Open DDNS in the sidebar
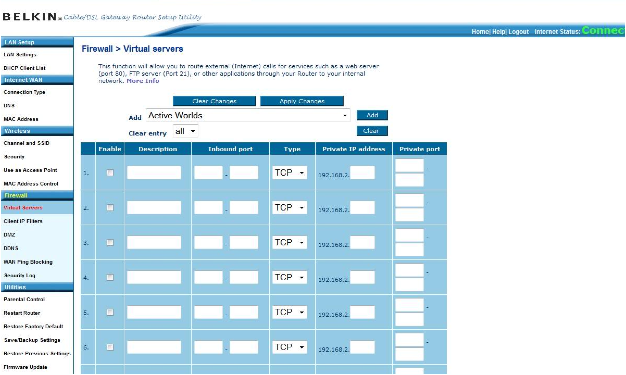This screenshot has height=375, width=626. (11, 248)
